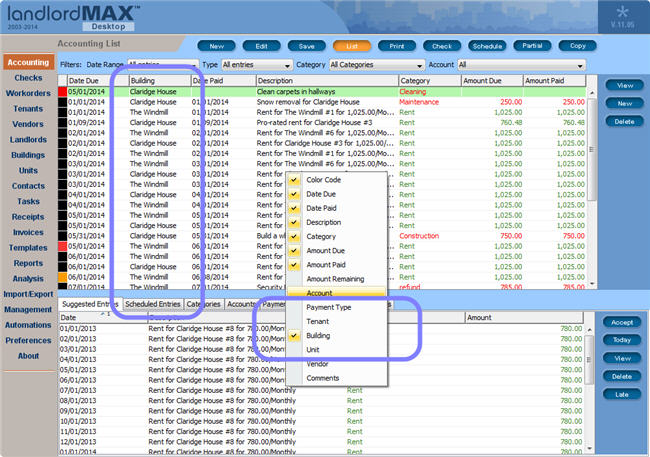
Task: Sort by Date Due column header
Action: coord(98,81)
